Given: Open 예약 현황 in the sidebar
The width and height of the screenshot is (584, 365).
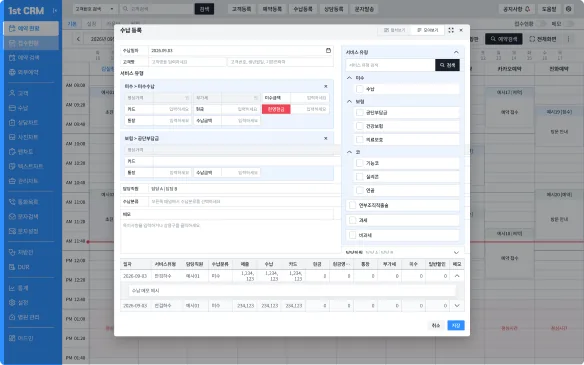Looking at the screenshot, I should pos(31,28).
